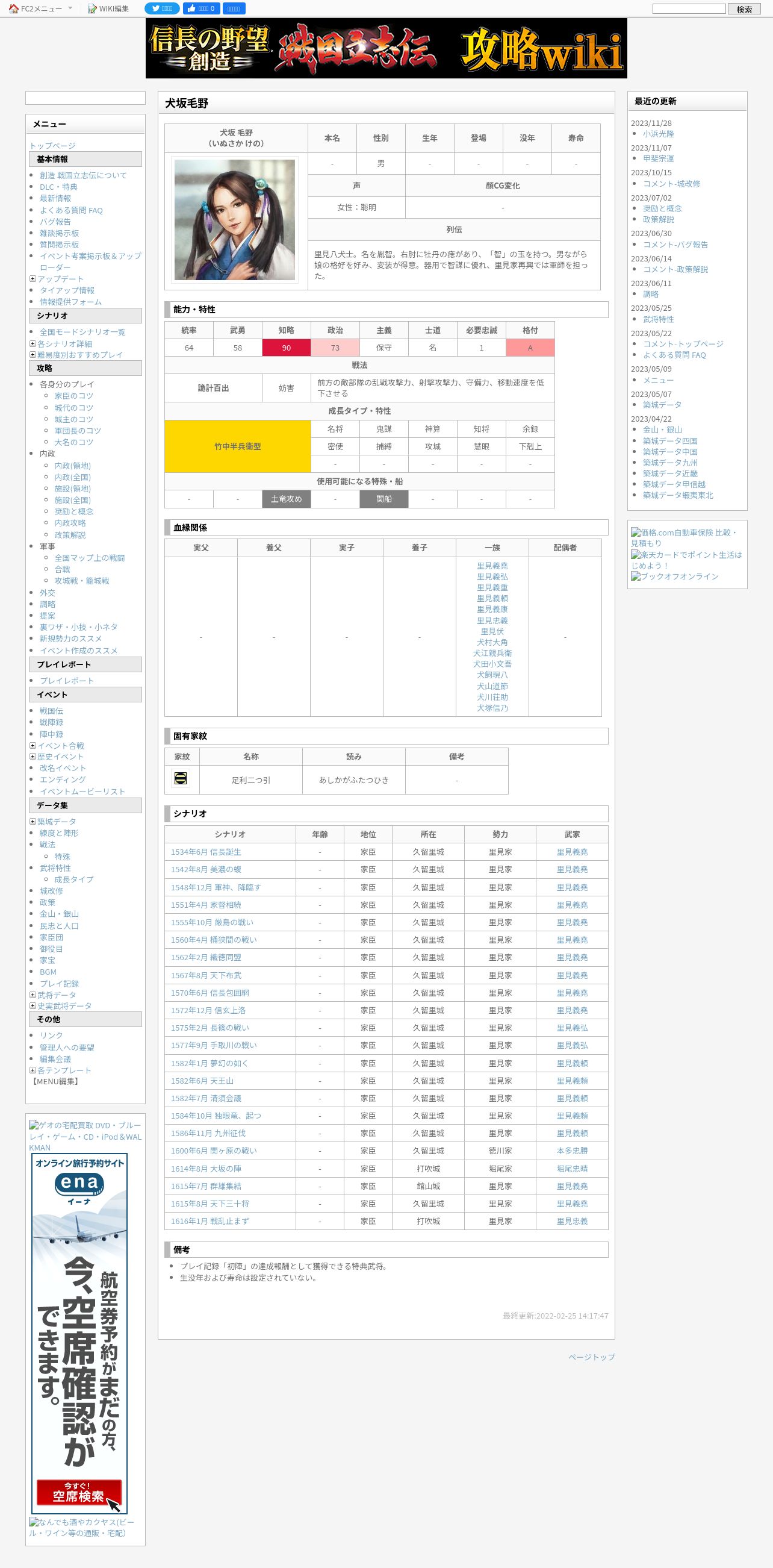The height and width of the screenshot is (1568, 773).
Task: Click the 楽天カード ad link
Action: pos(686,560)
